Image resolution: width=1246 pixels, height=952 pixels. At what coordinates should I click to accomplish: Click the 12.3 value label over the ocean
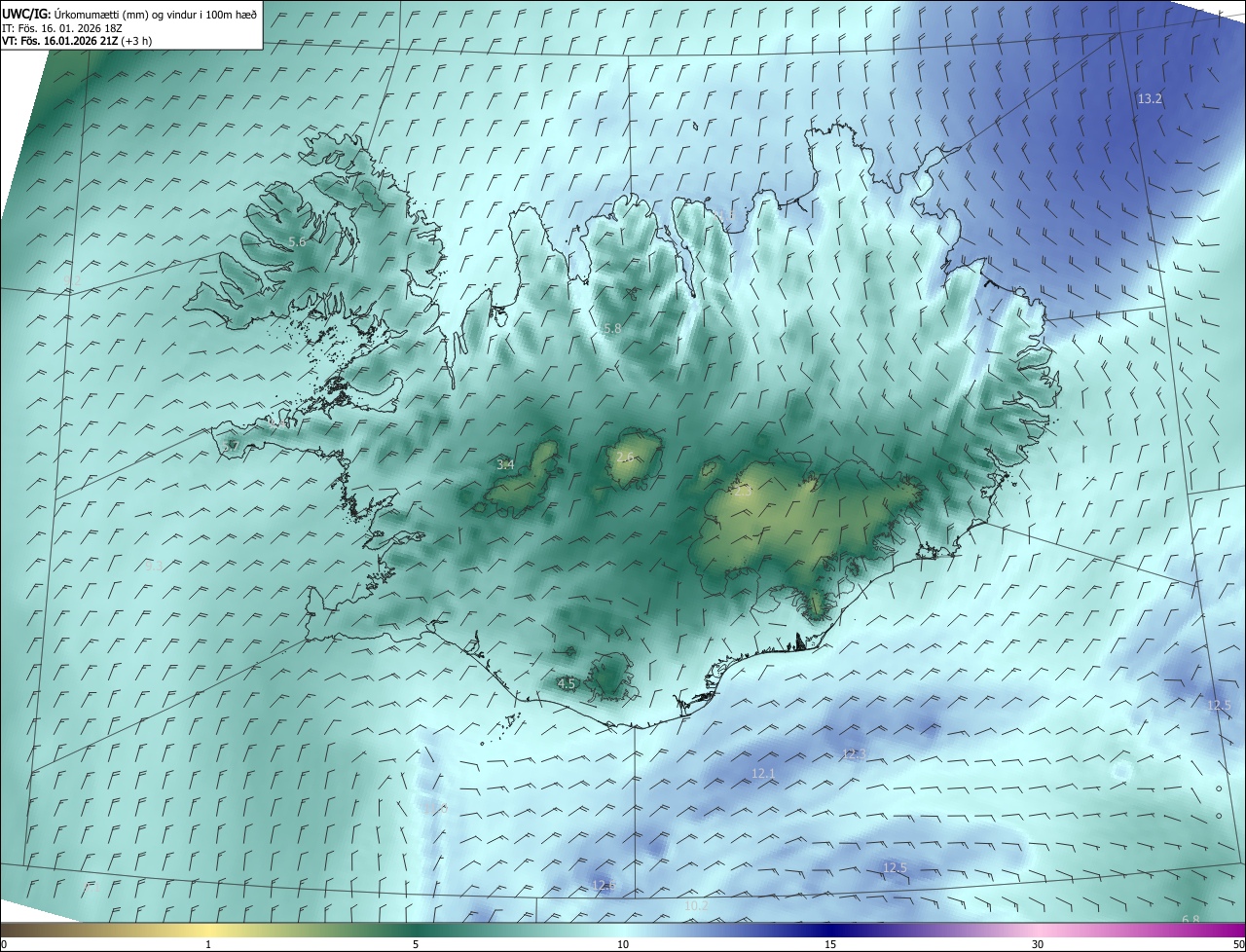(x=854, y=754)
